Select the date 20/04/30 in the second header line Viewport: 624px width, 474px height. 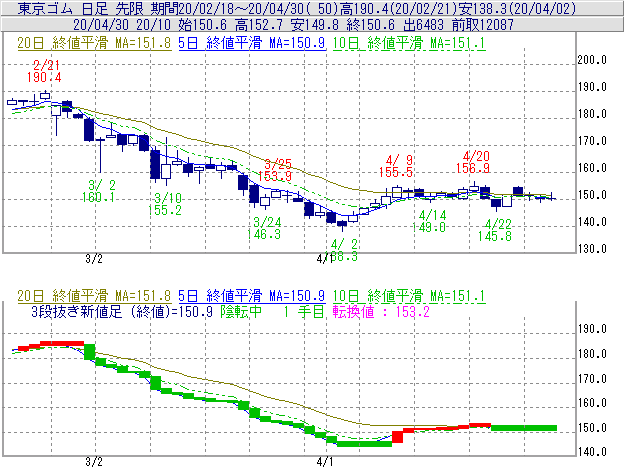(101, 25)
